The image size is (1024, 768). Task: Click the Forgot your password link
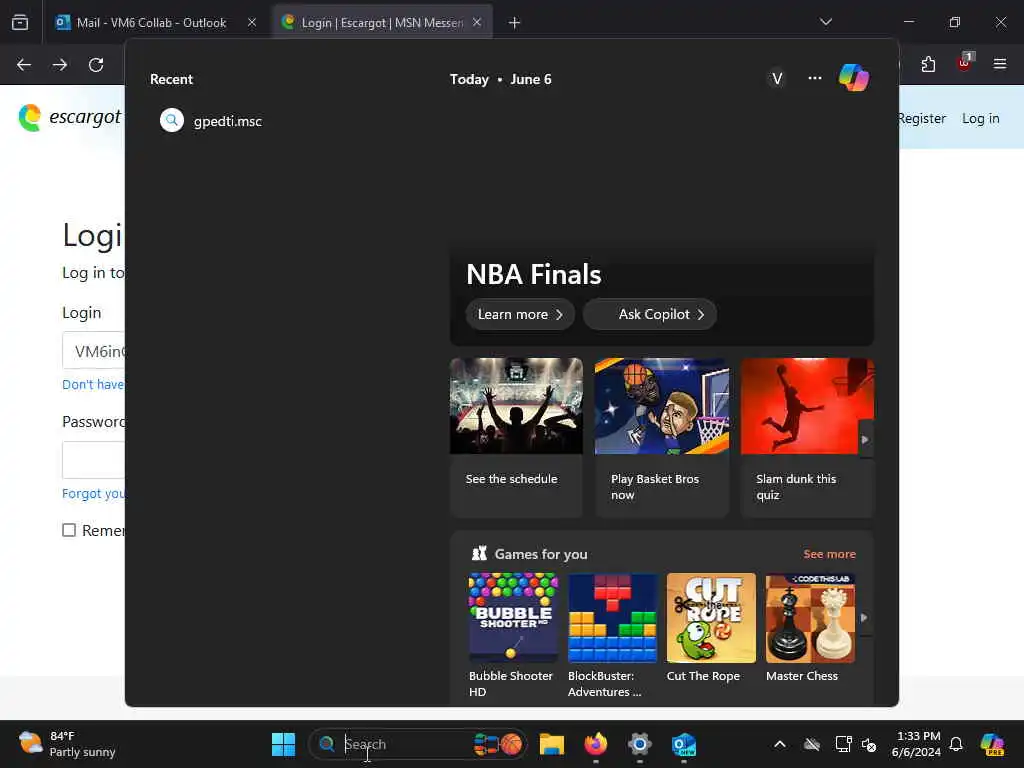93,494
